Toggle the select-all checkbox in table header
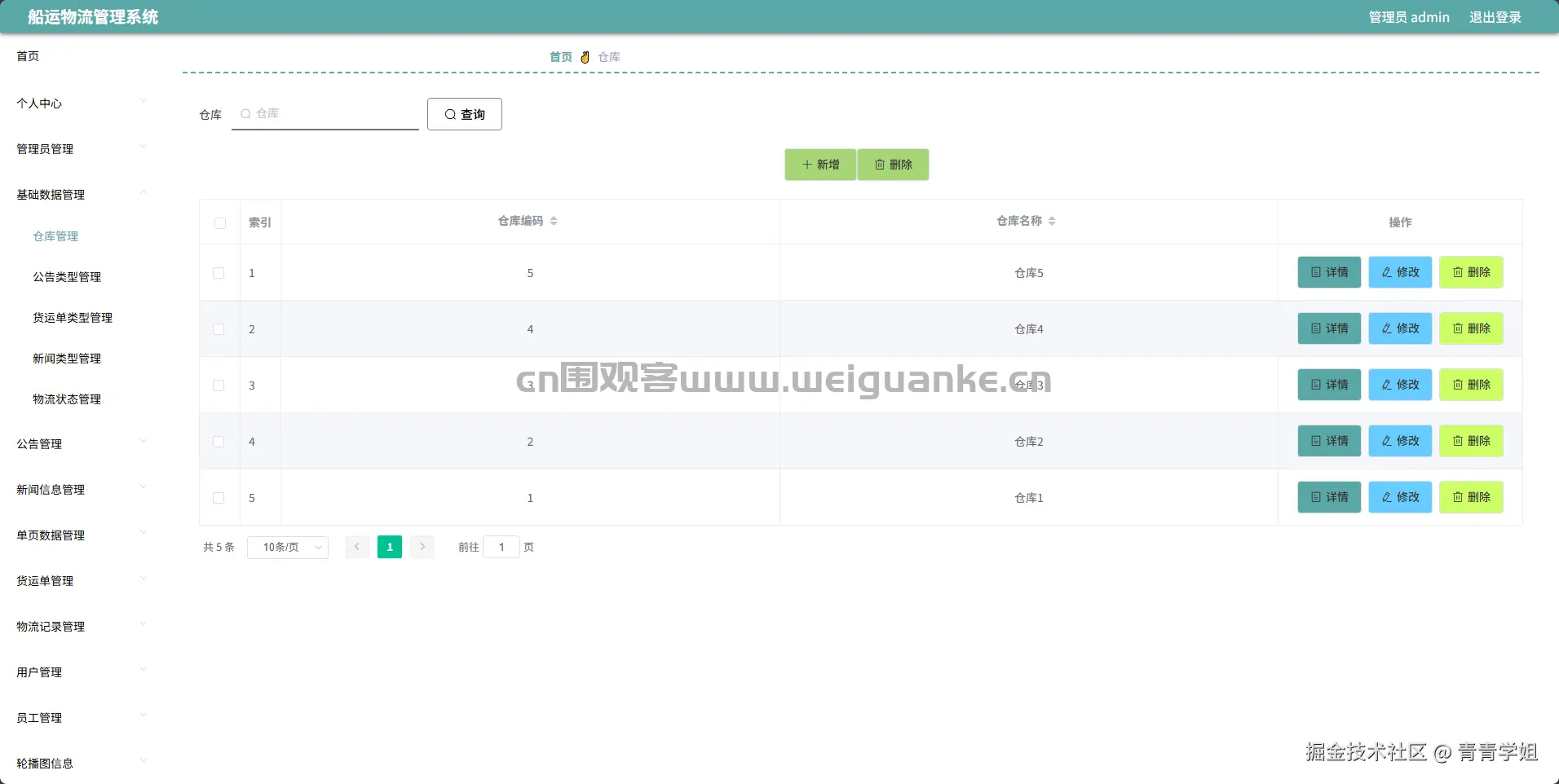 coord(220,222)
